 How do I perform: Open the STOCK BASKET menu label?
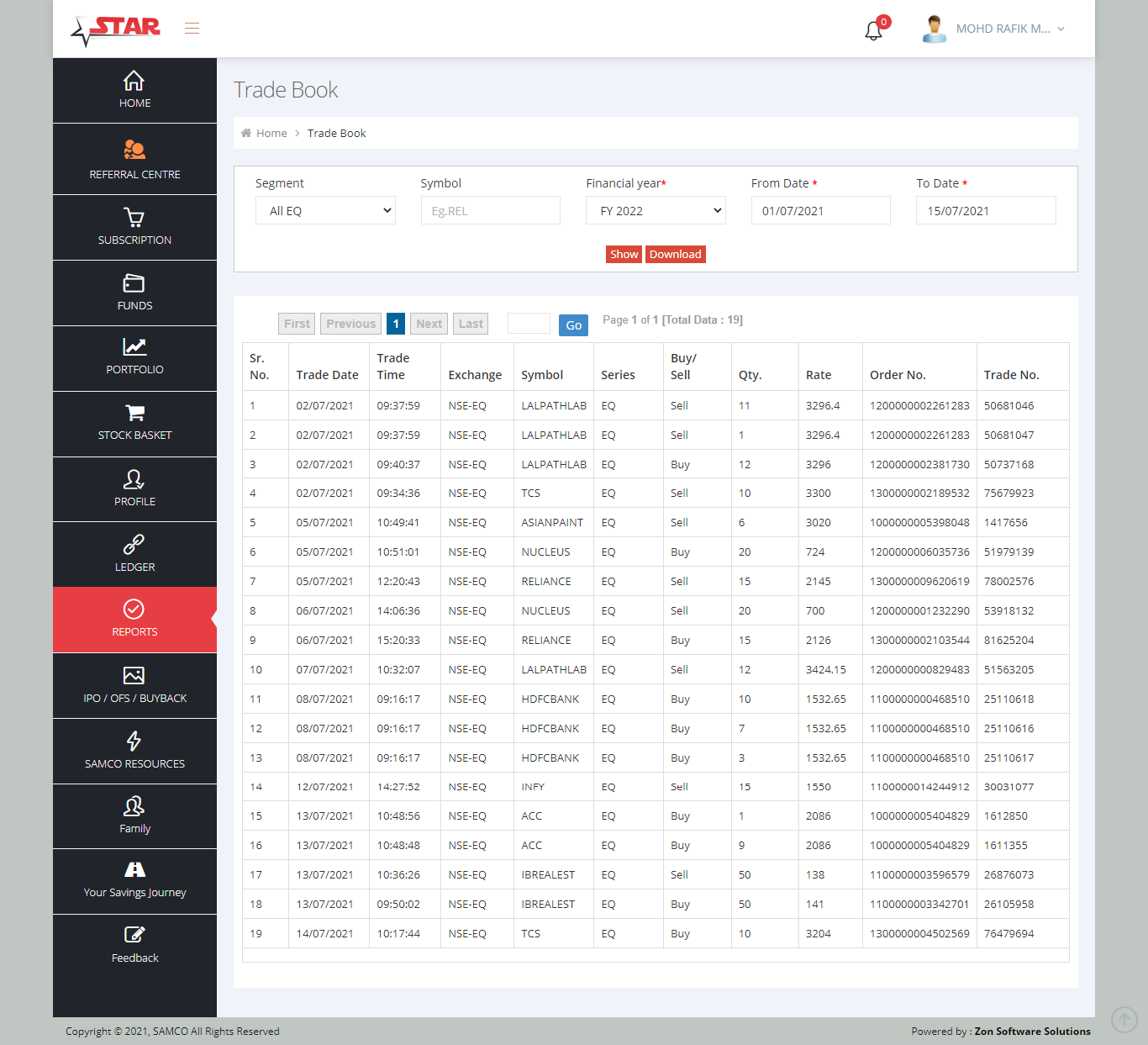point(134,435)
